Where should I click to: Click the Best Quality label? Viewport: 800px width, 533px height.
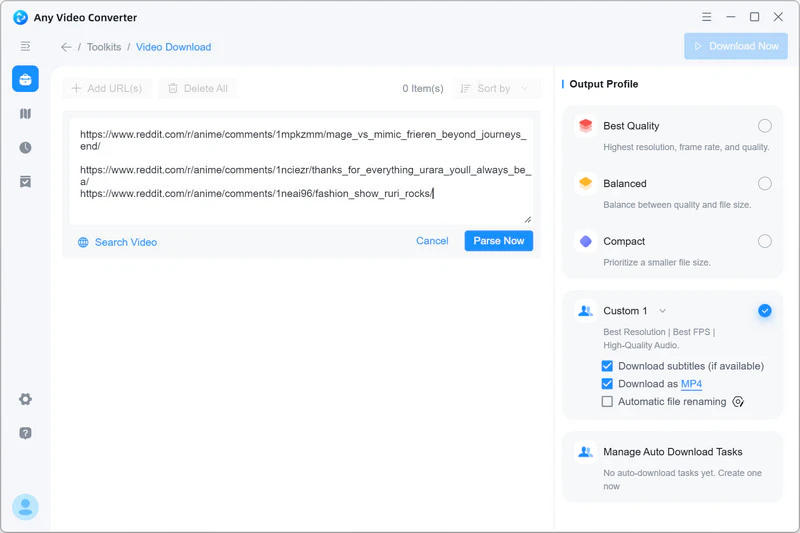click(631, 125)
